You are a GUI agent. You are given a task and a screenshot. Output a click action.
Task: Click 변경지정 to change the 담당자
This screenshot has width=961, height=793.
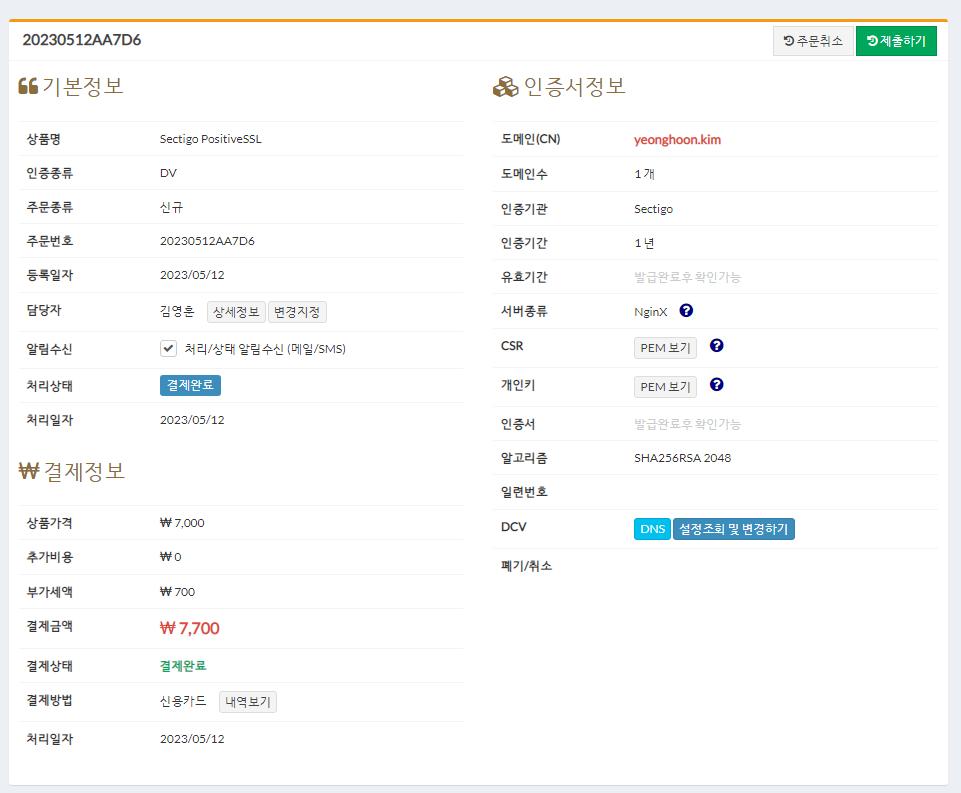click(297, 312)
